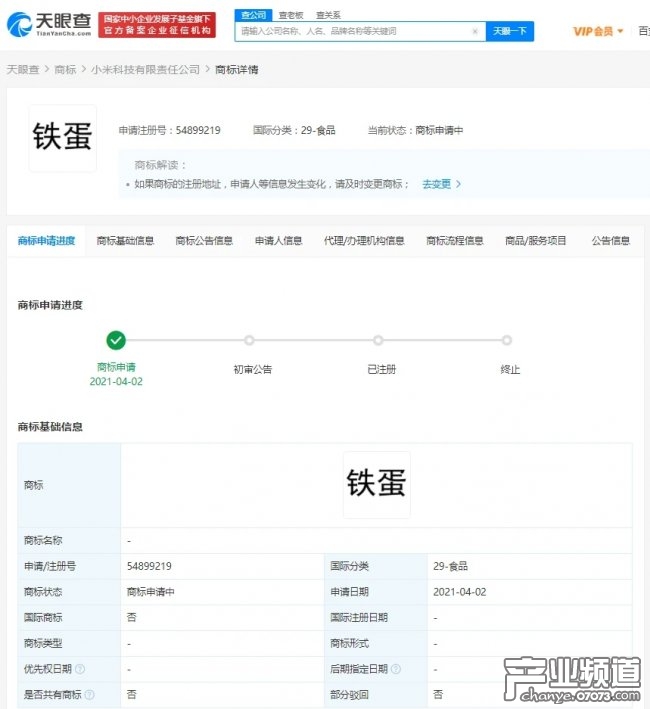Go to 商标 in the breadcrumb
Screen dimensions: 650x709
click(65, 70)
